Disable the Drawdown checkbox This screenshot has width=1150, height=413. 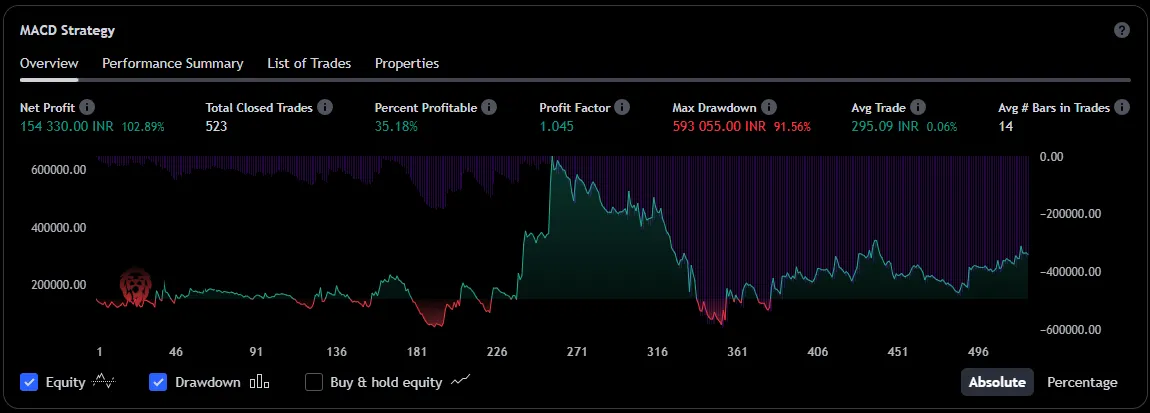click(158, 382)
